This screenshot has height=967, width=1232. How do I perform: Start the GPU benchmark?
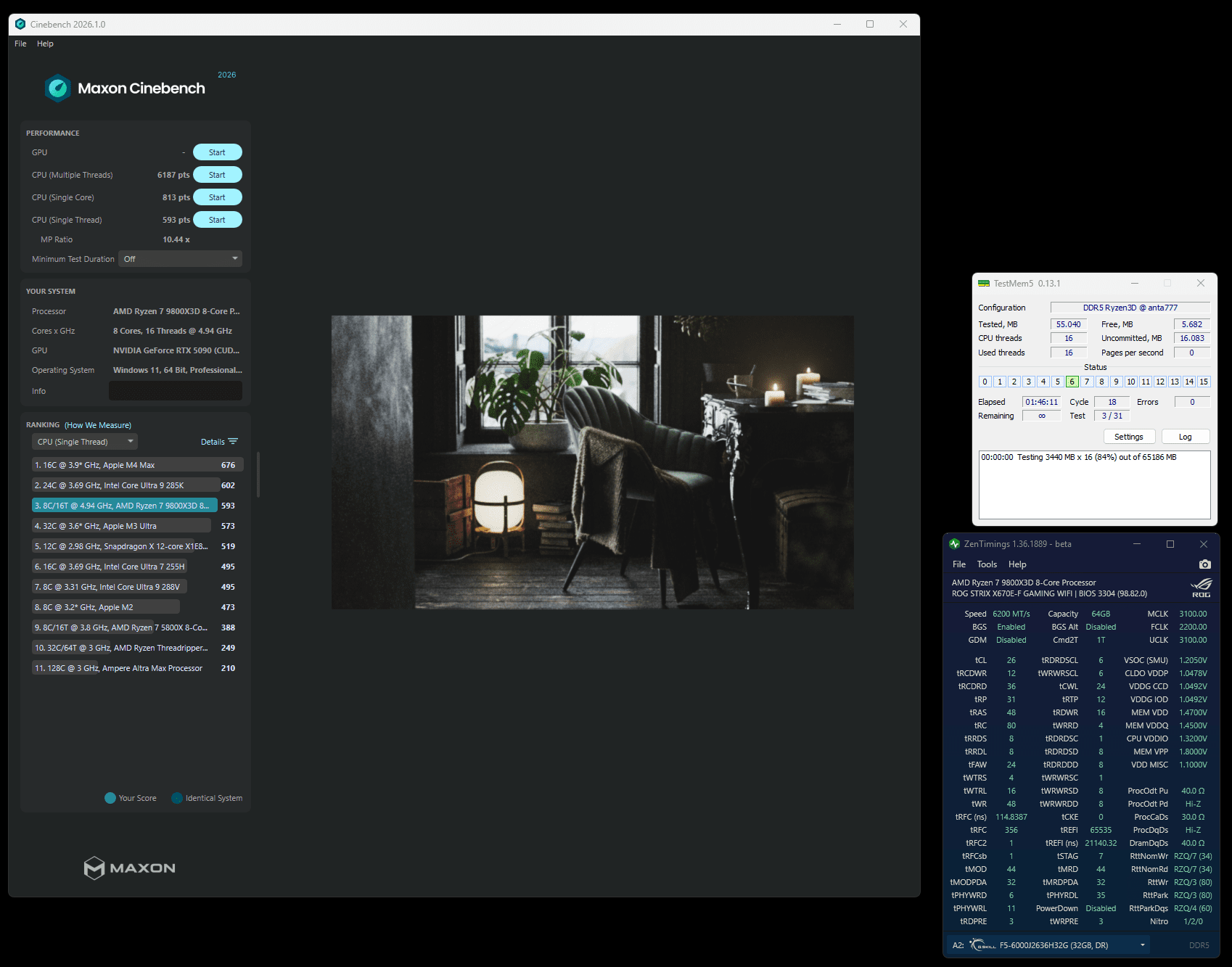218,152
